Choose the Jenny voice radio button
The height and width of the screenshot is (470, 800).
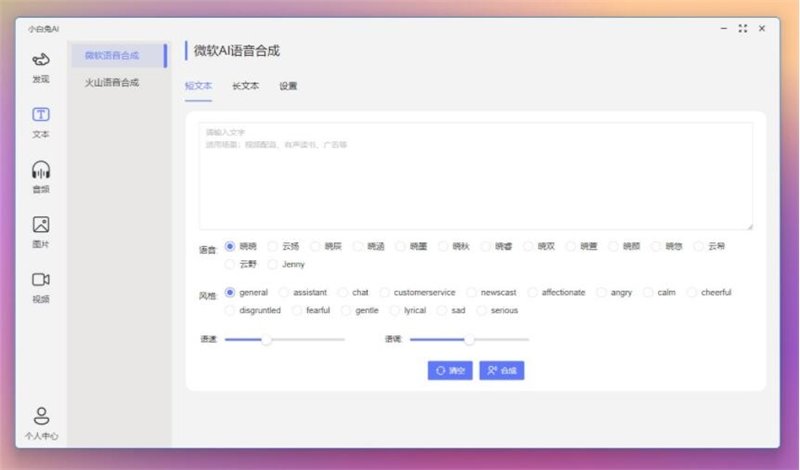[x=273, y=264]
